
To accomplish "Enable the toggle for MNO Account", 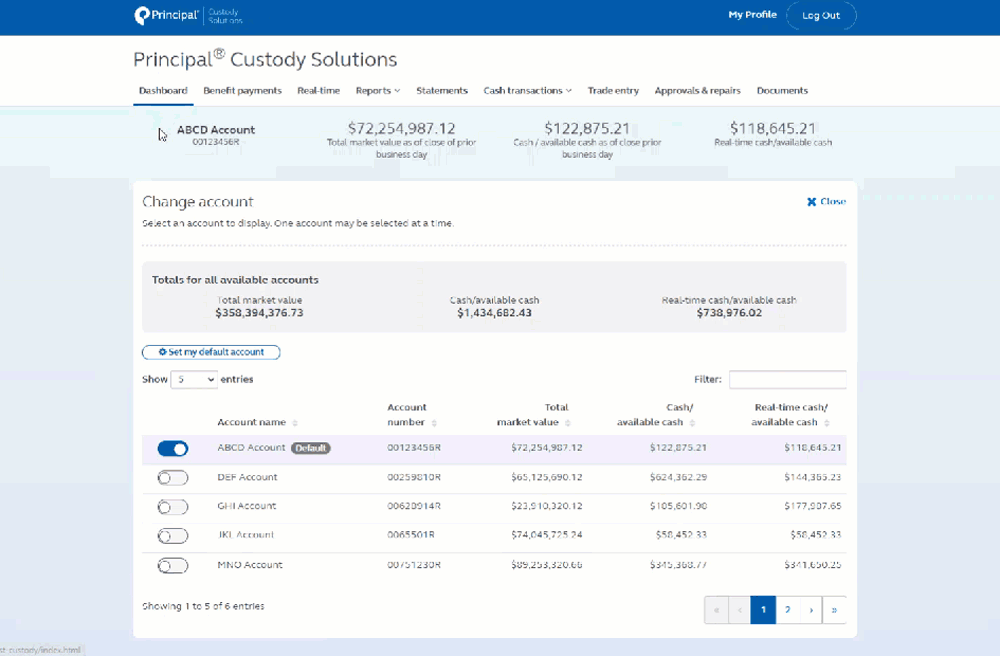I will coord(173,565).
